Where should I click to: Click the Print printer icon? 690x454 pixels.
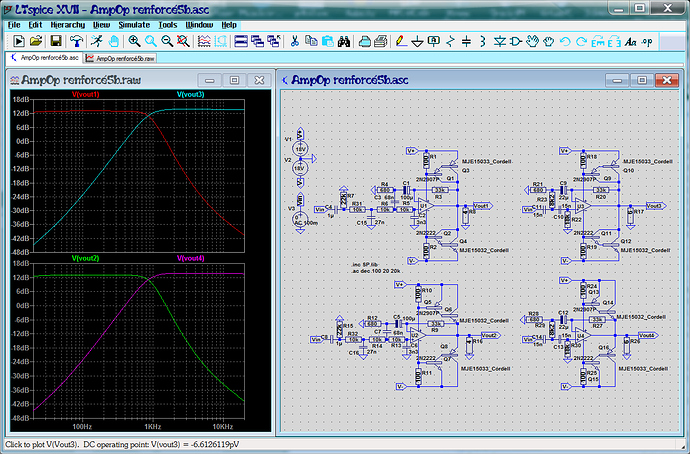coord(364,41)
